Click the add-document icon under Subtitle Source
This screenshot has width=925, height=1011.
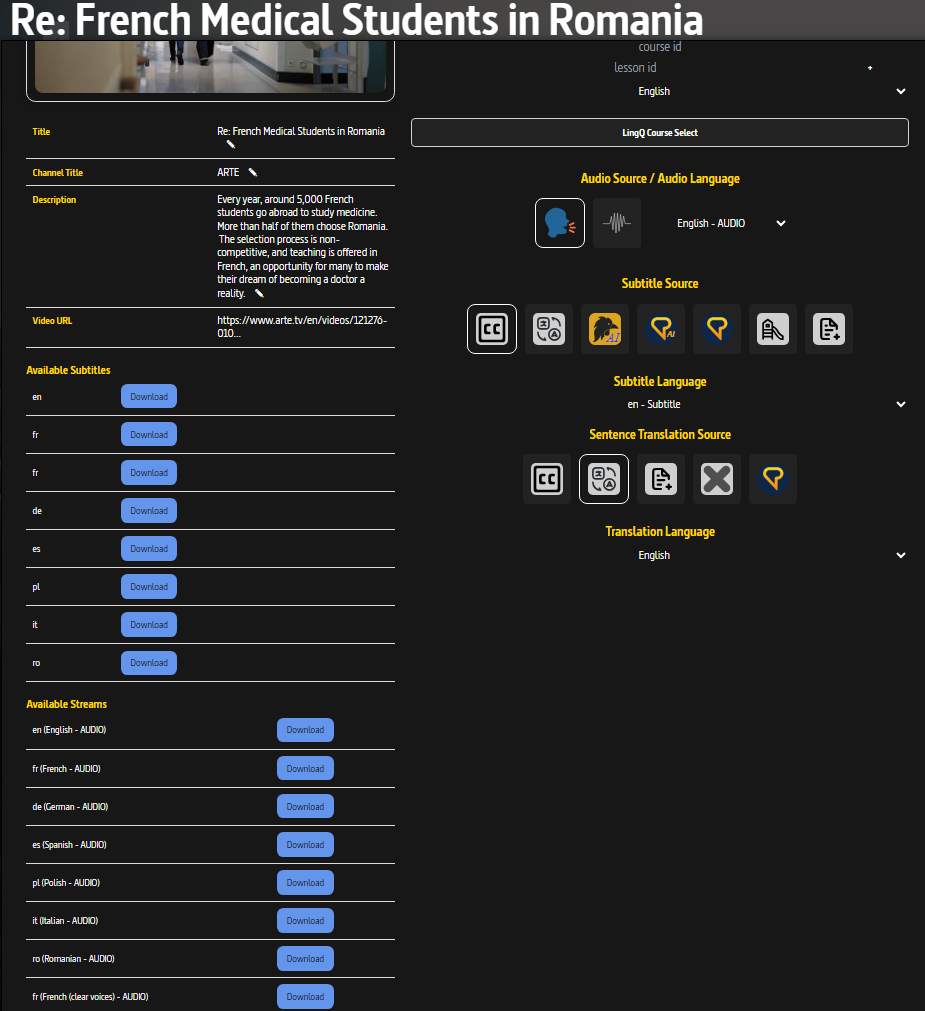829,329
